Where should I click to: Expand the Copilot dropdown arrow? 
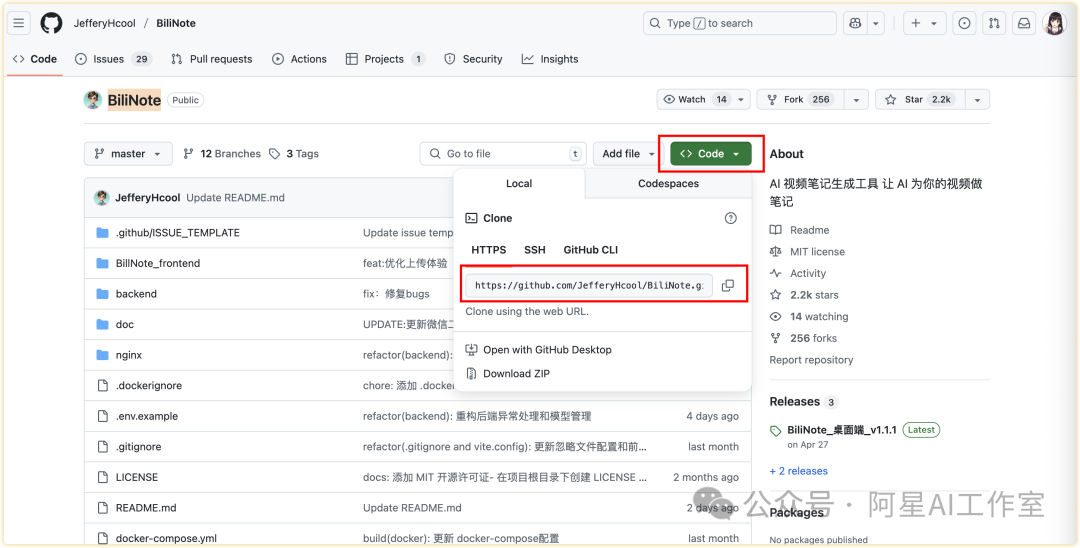[x=875, y=23]
